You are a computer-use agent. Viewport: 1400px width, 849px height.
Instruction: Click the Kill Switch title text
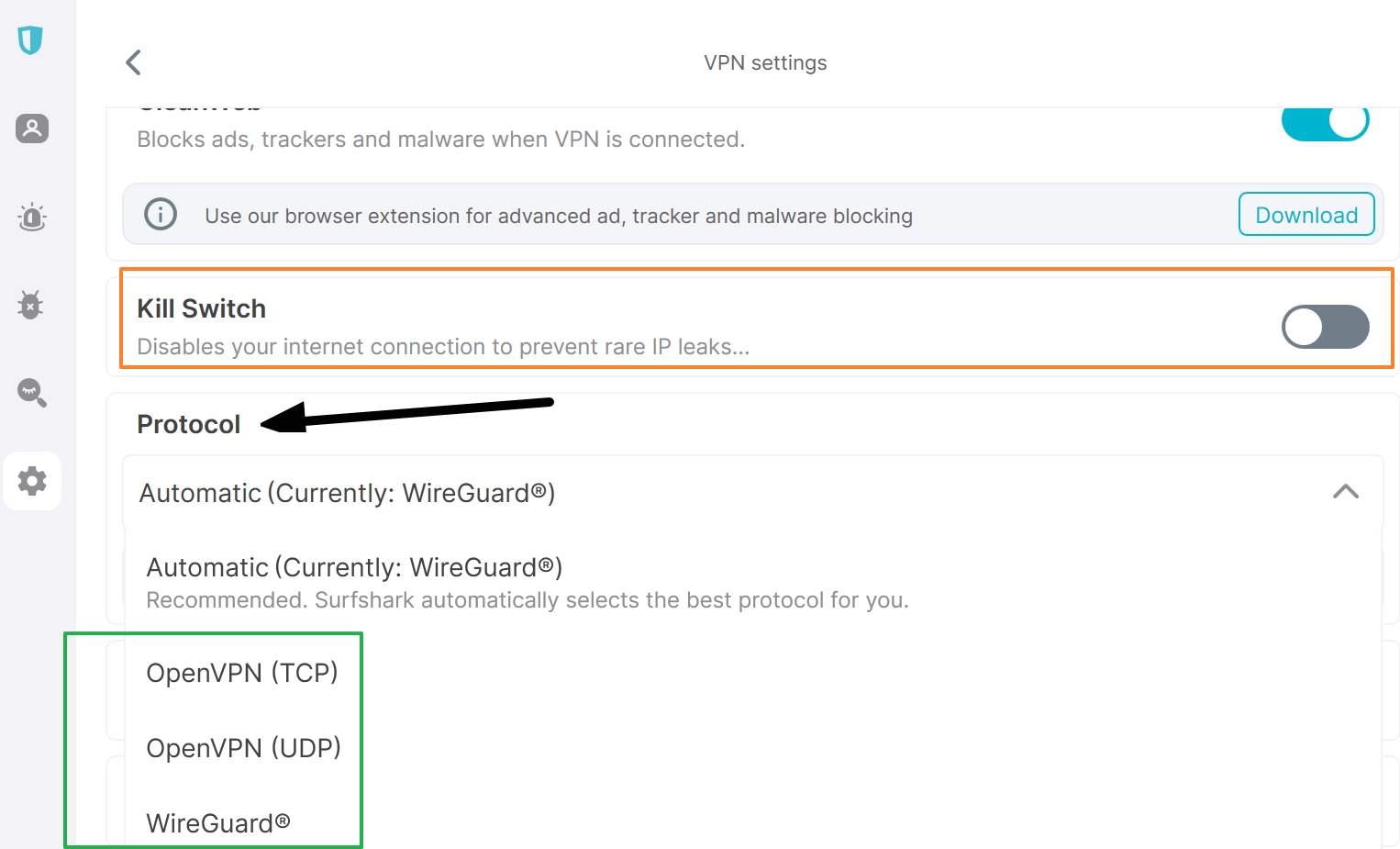click(x=202, y=308)
